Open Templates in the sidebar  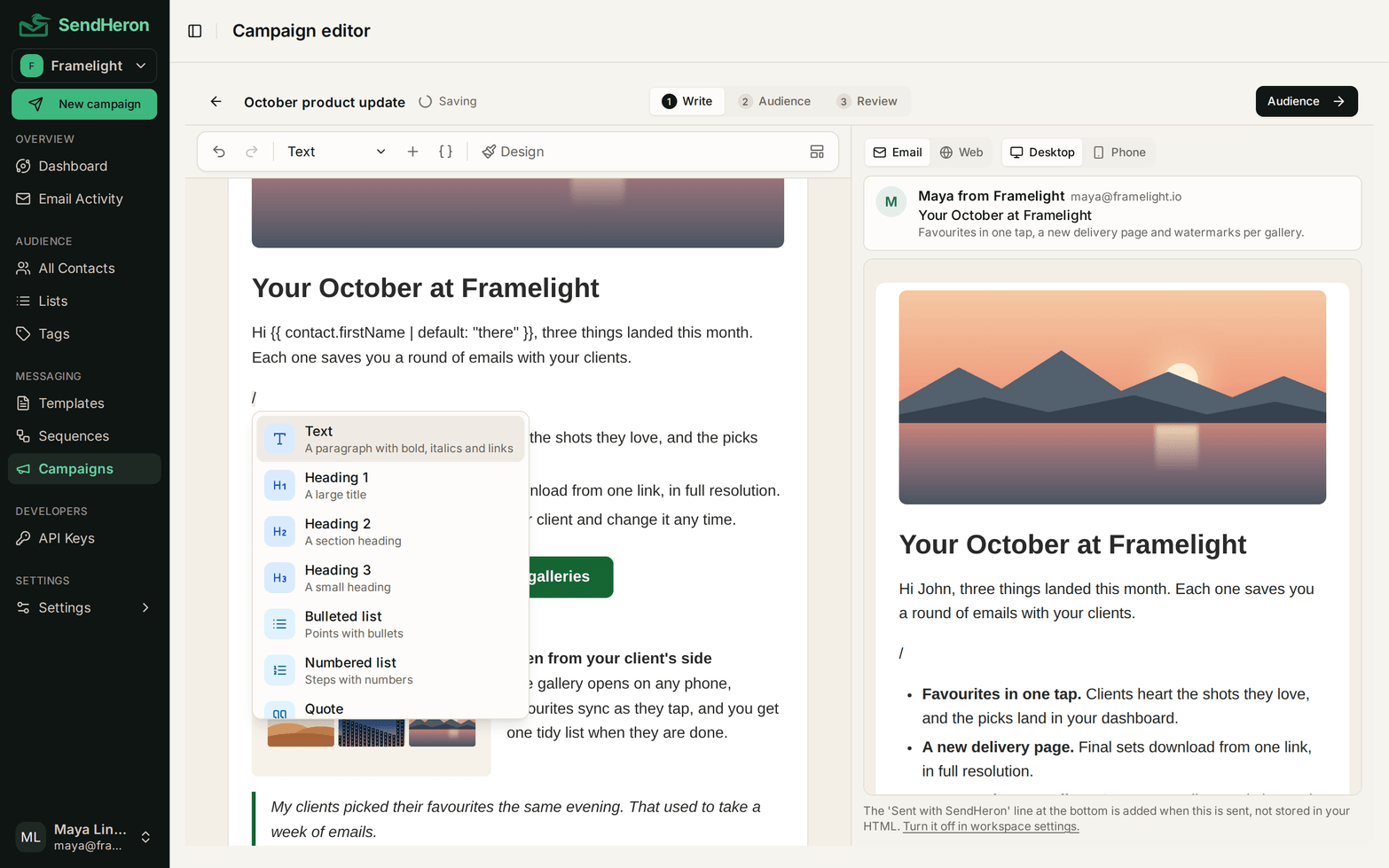[x=84, y=403]
